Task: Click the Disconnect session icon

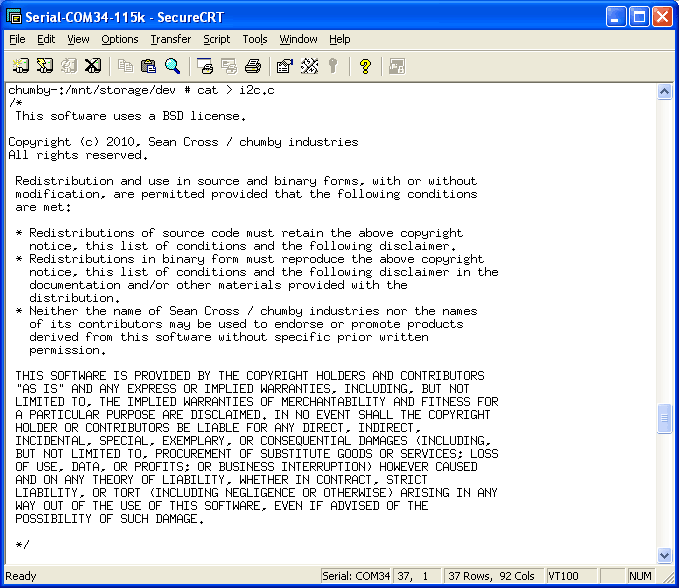Action: 92,66
